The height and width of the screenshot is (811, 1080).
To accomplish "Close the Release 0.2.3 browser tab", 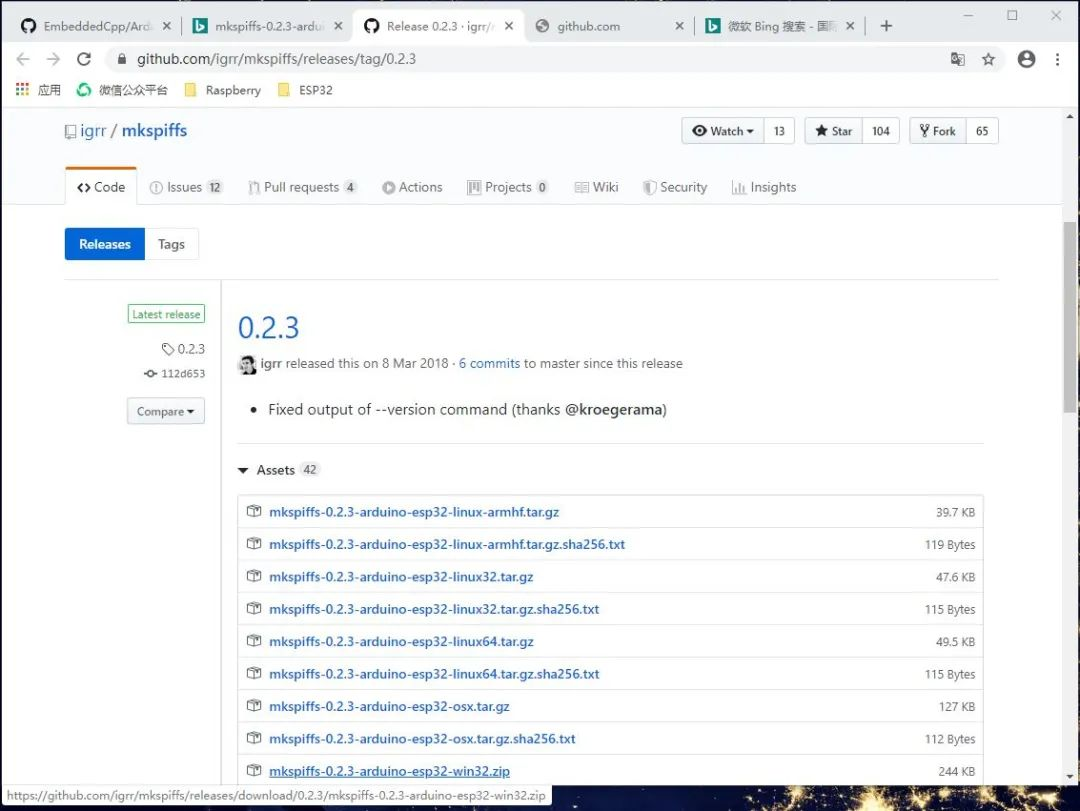I will [508, 26].
